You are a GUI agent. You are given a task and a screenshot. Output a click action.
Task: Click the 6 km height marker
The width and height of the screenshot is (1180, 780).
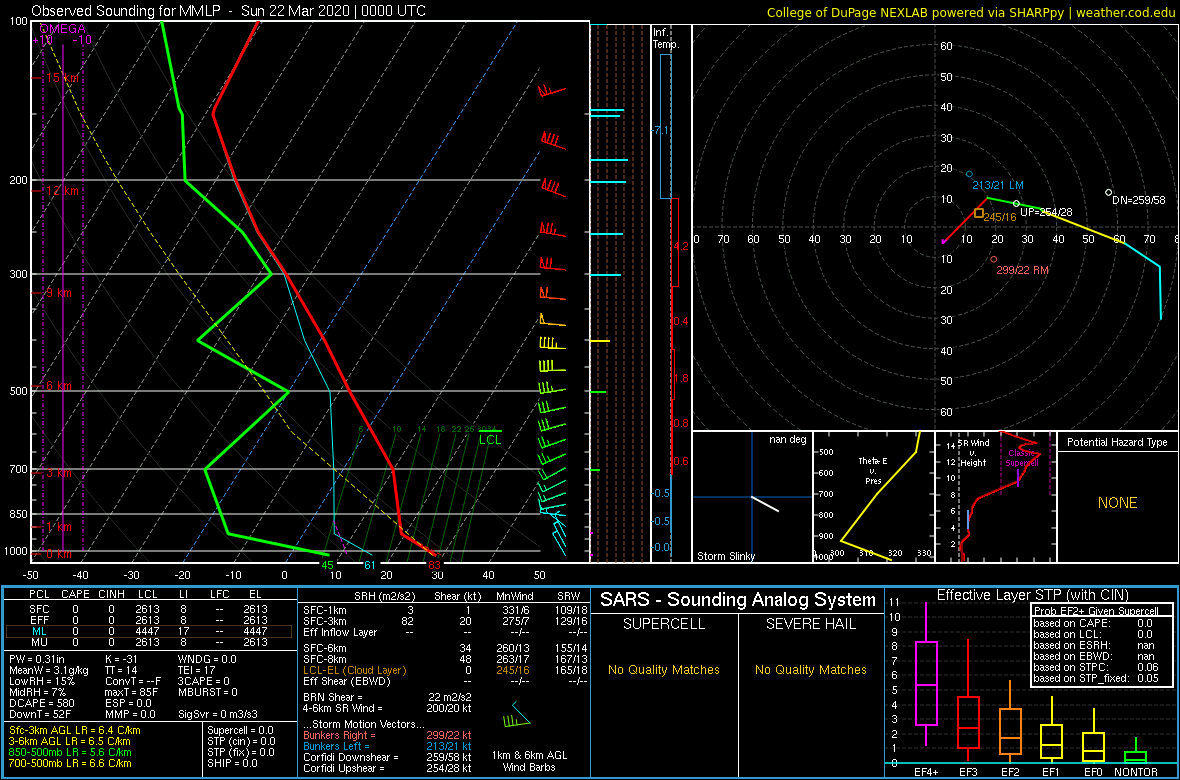pyautogui.click(x=59, y=385)
